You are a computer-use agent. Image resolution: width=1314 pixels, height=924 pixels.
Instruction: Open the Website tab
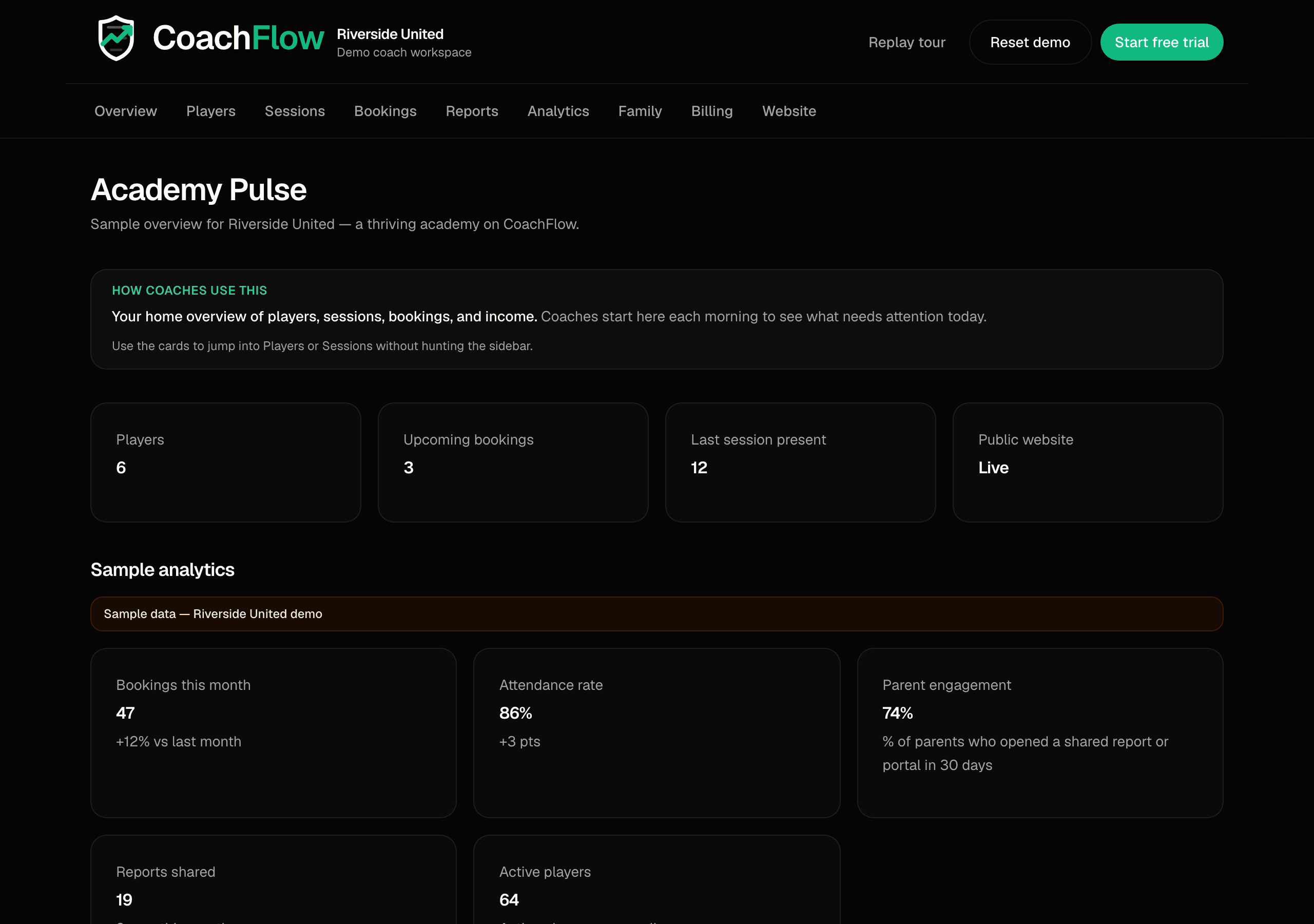coord(789,111)
